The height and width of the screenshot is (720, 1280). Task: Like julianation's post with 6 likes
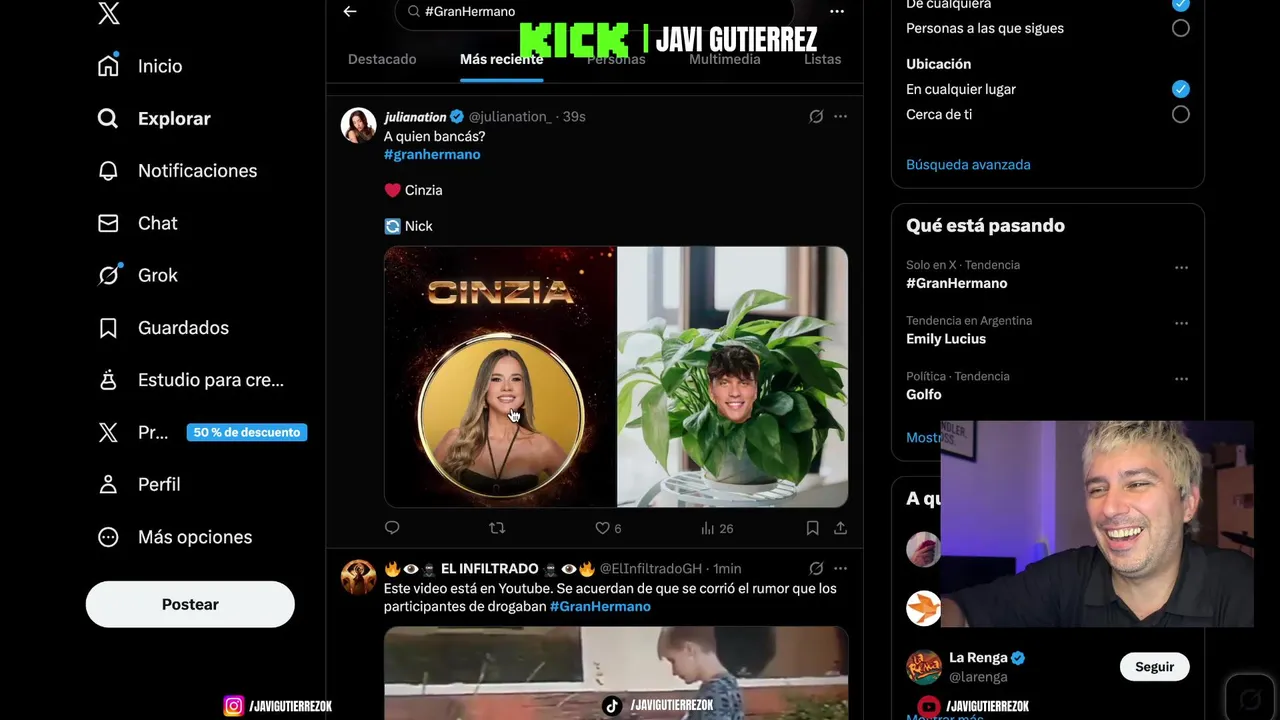click(x=608, y=528)
